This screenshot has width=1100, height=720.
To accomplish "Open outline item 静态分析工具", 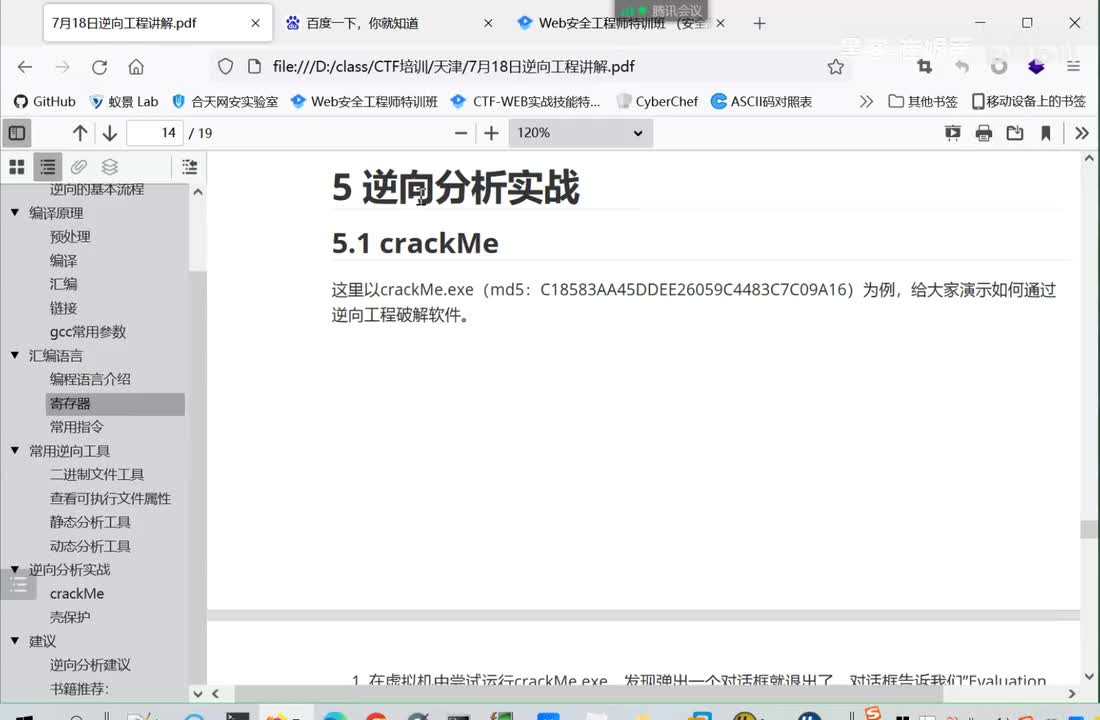I will 90,522.
